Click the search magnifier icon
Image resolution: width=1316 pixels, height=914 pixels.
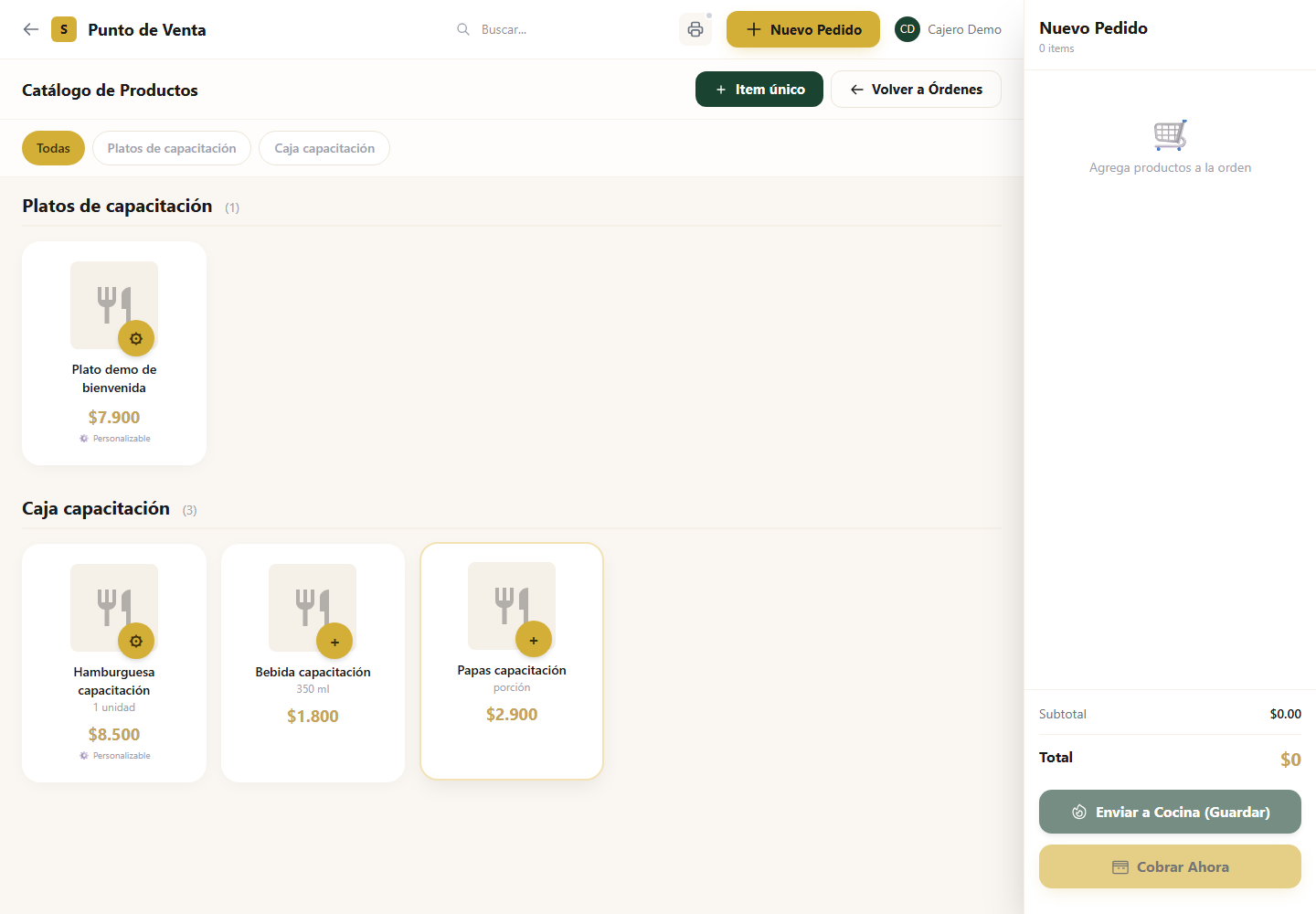463,29
